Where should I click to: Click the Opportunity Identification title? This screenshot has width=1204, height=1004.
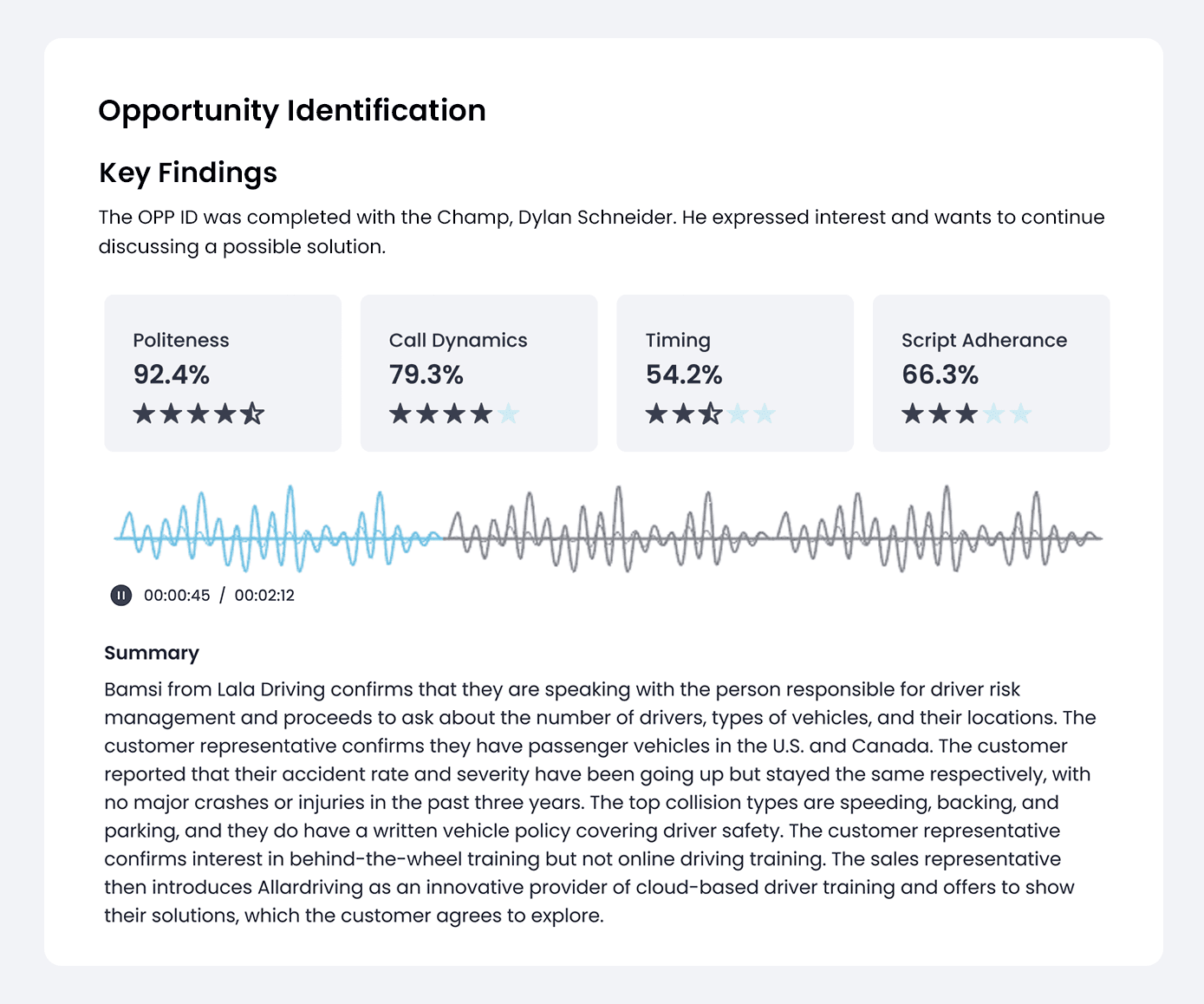coord(292,111)
